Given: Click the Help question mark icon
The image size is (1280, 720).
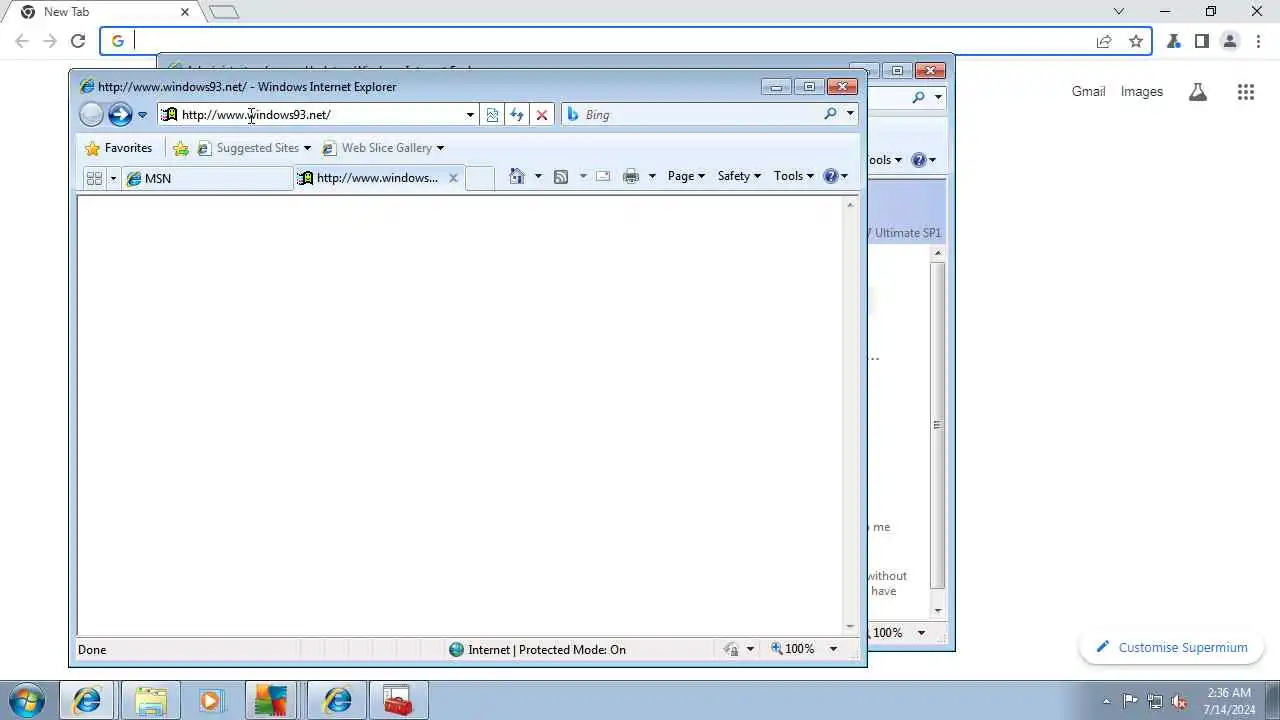Looking at the screenshot, I should point(830,176).
